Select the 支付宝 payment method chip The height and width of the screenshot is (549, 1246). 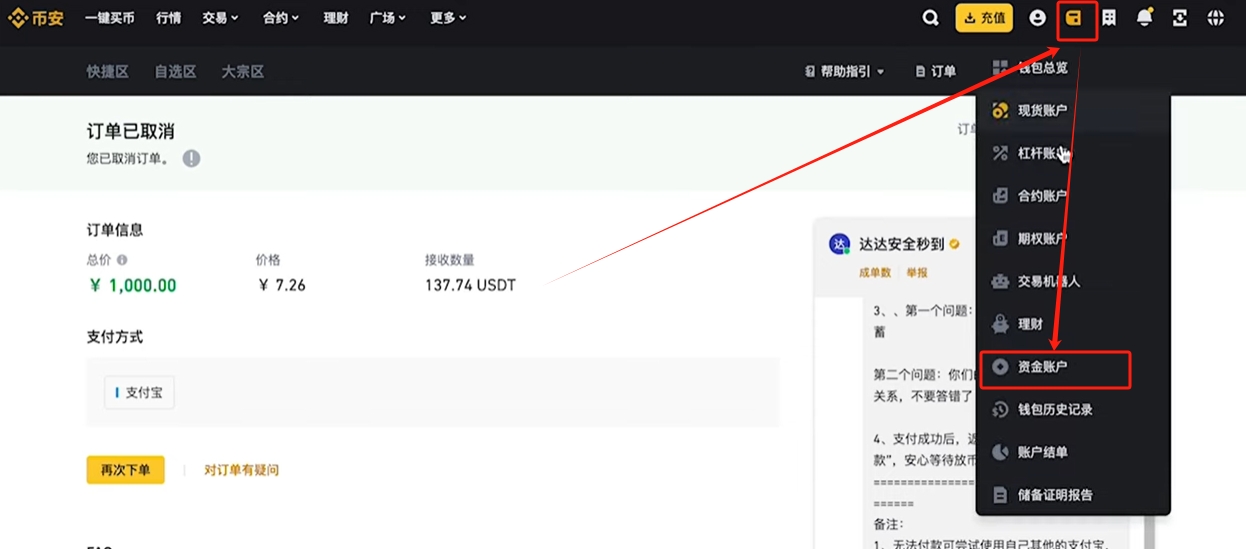click(x=139, y=393)
